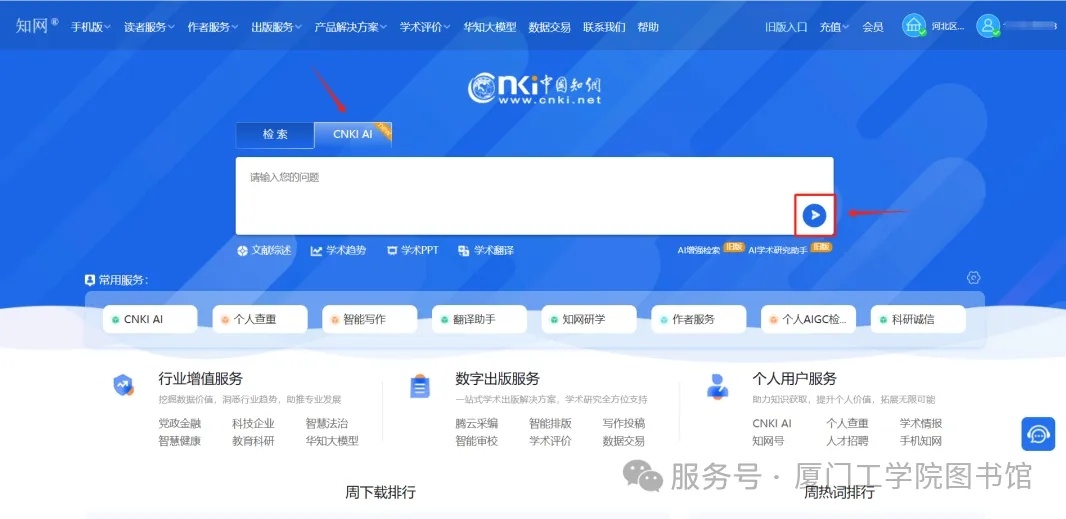This screenshot has height=519, width=1066.
Task: Open the 腾云采编 link
Action: (476, 423)
